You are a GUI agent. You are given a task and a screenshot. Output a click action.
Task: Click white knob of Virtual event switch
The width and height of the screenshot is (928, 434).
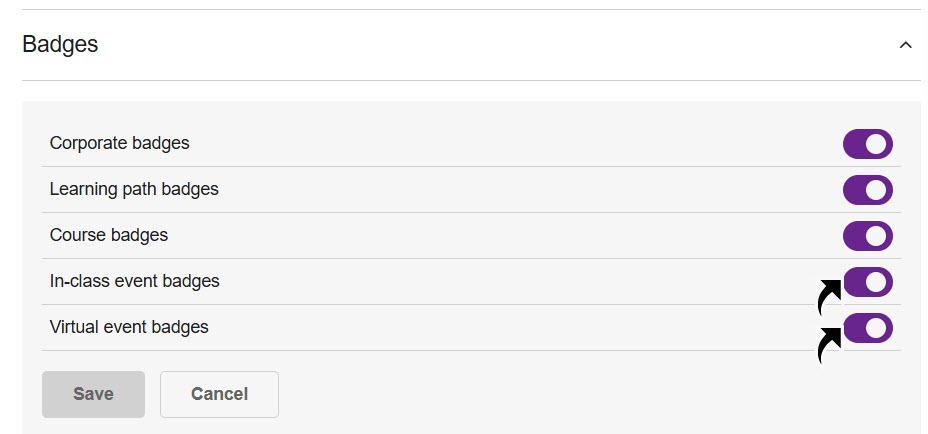pos(877,328)
